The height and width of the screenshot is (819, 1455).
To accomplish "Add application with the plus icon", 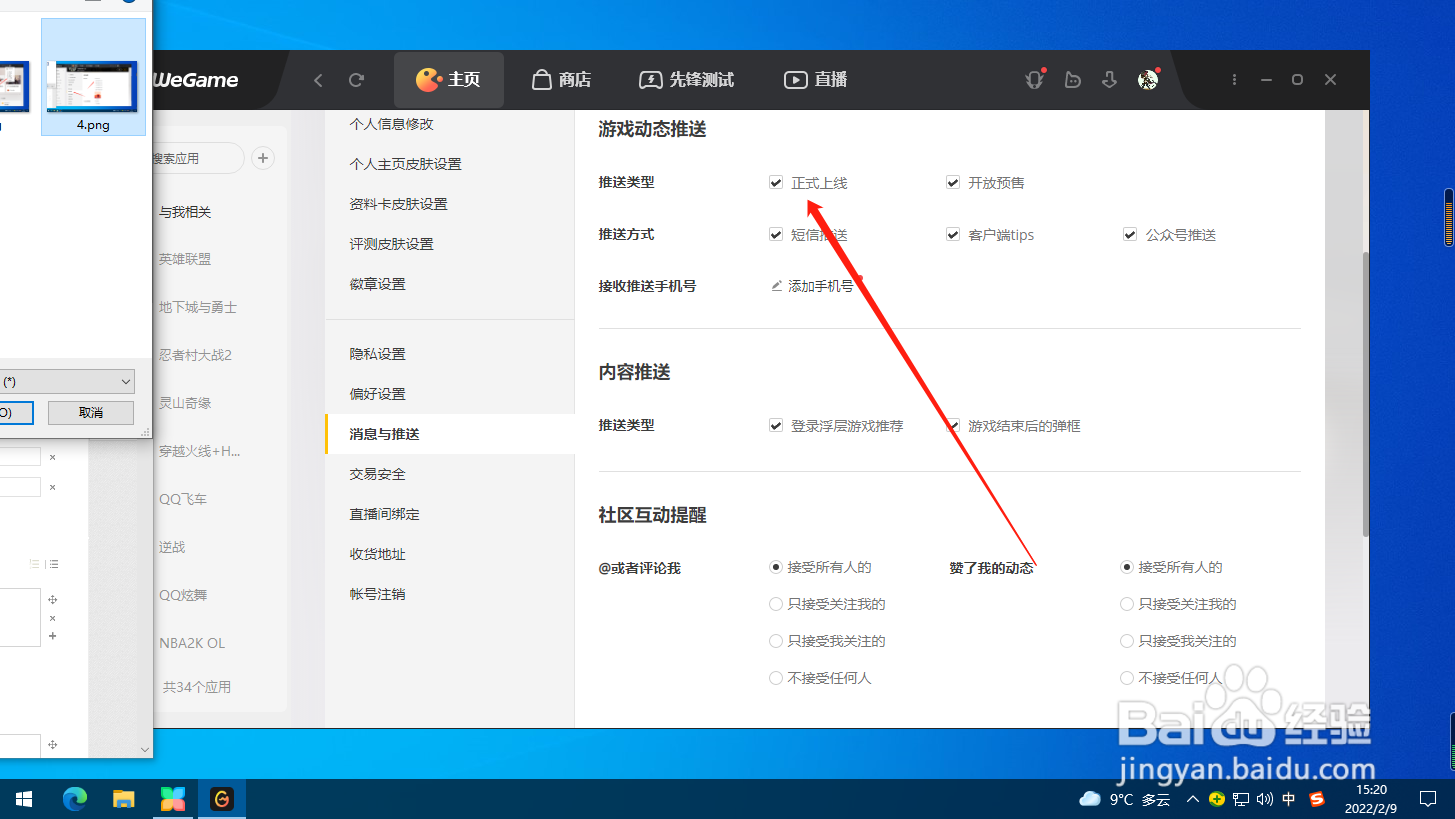I will coord(263,158).
